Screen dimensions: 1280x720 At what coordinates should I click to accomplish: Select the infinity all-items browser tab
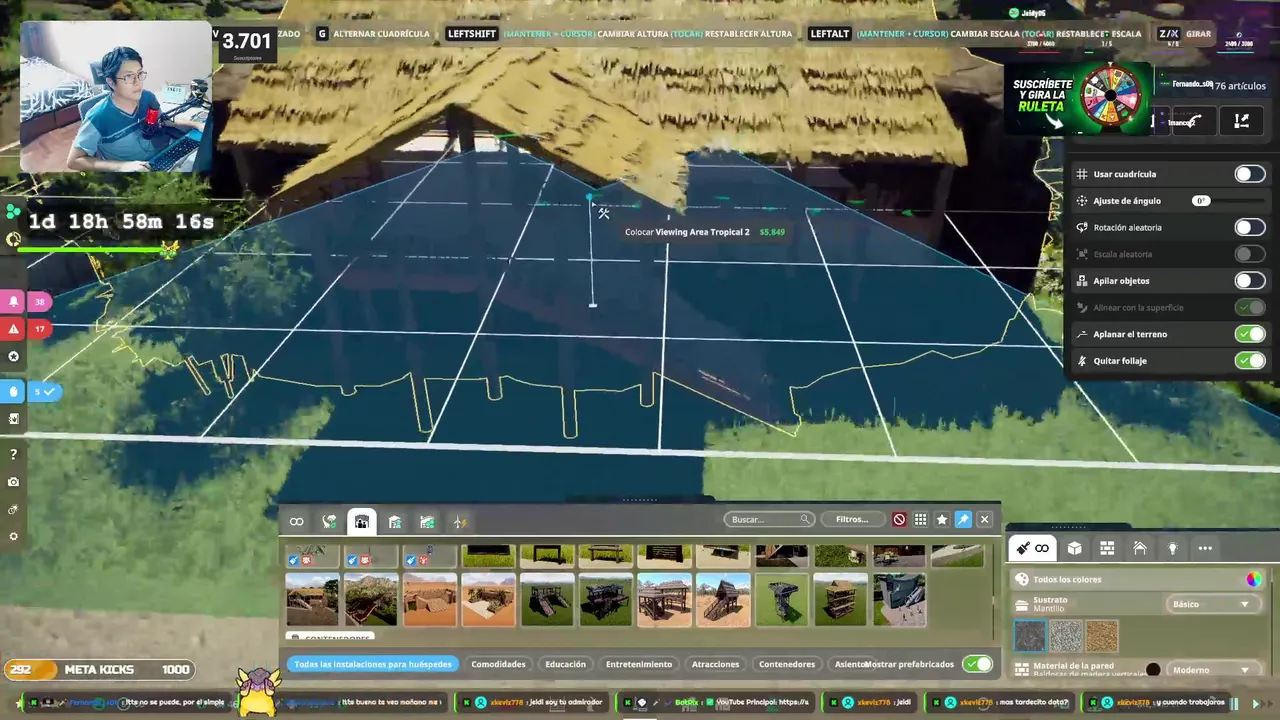coord(297,521)
